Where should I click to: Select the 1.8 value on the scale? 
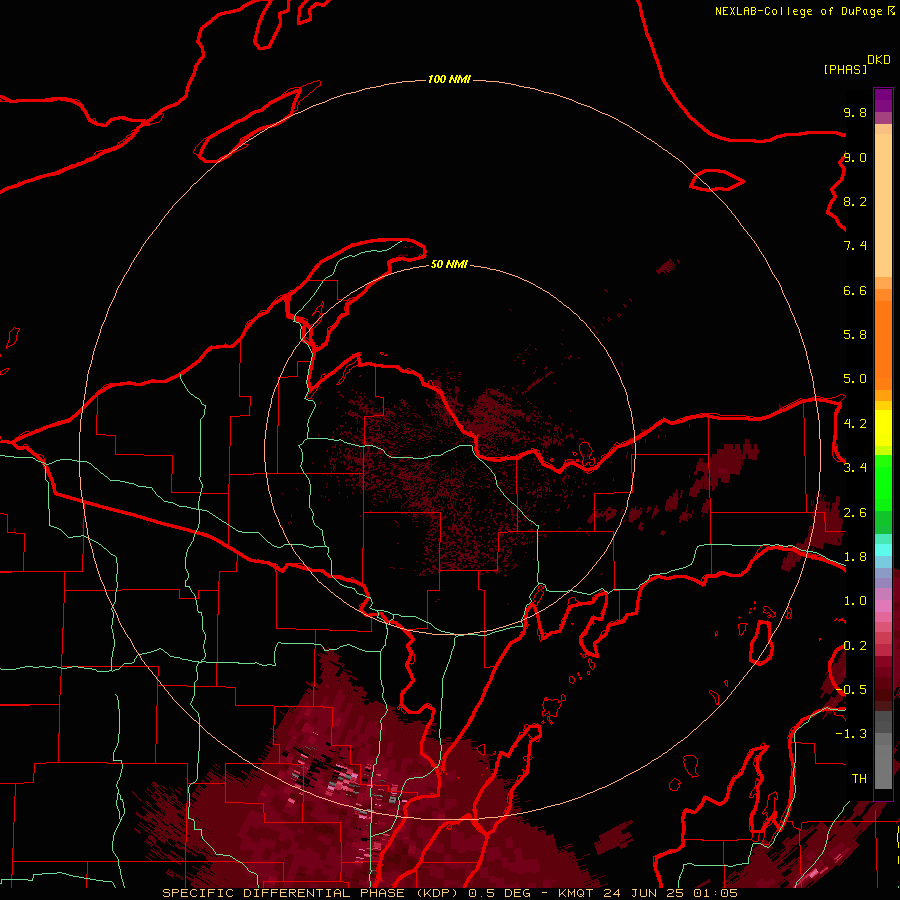pyautogui.click(x=855, y=557)
